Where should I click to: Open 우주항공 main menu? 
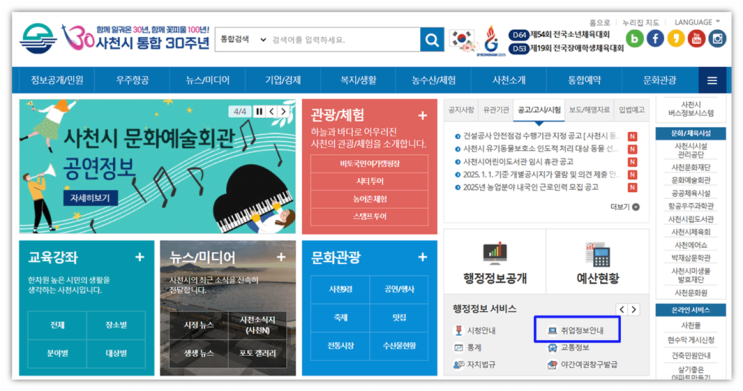coord(132,81)
